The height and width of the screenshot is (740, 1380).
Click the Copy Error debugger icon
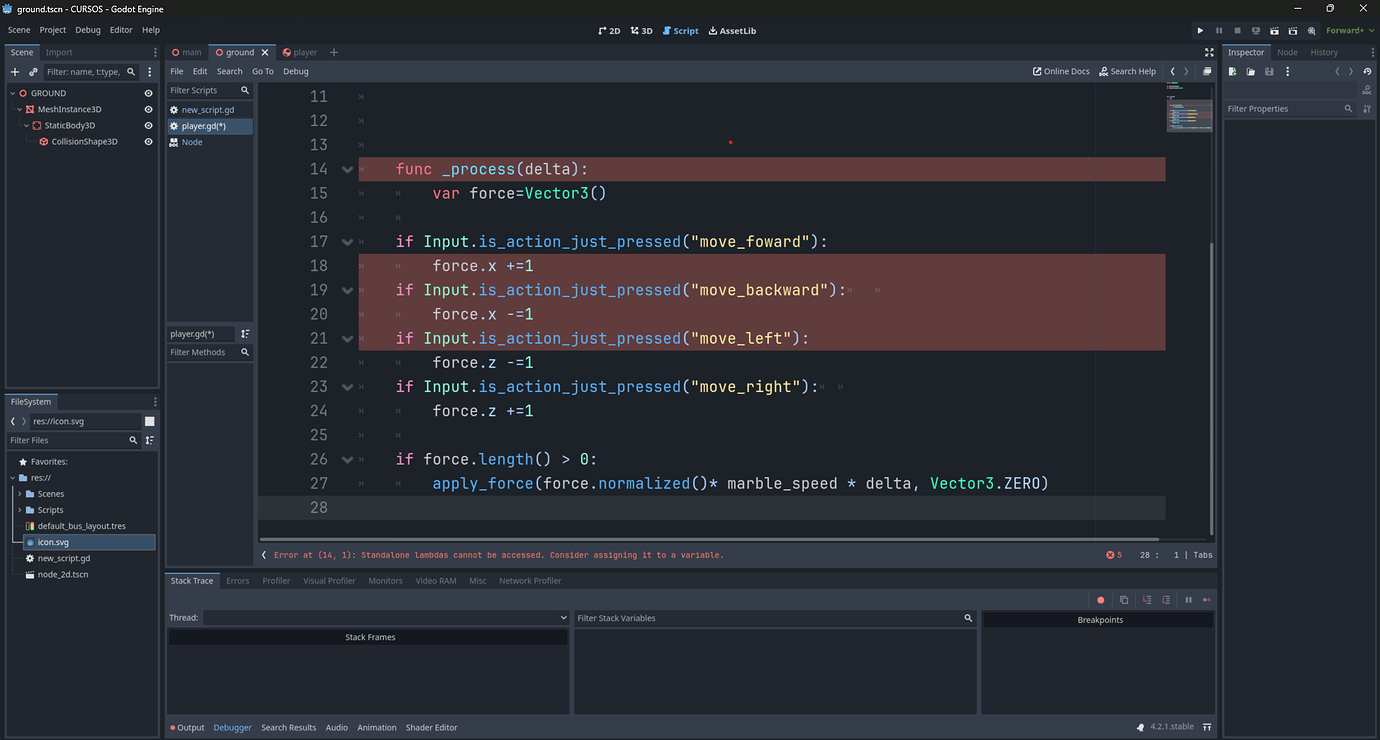[x=1124, y=599]
